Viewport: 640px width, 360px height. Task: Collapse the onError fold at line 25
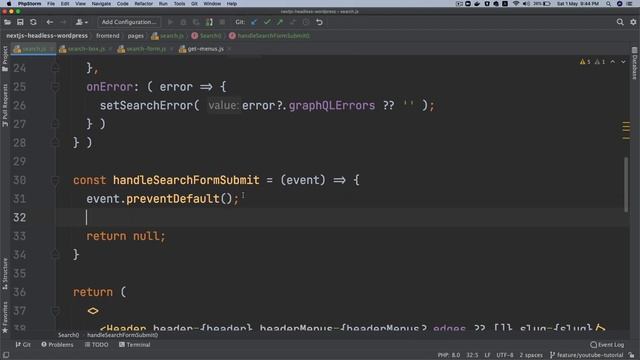tap(55, 87)
